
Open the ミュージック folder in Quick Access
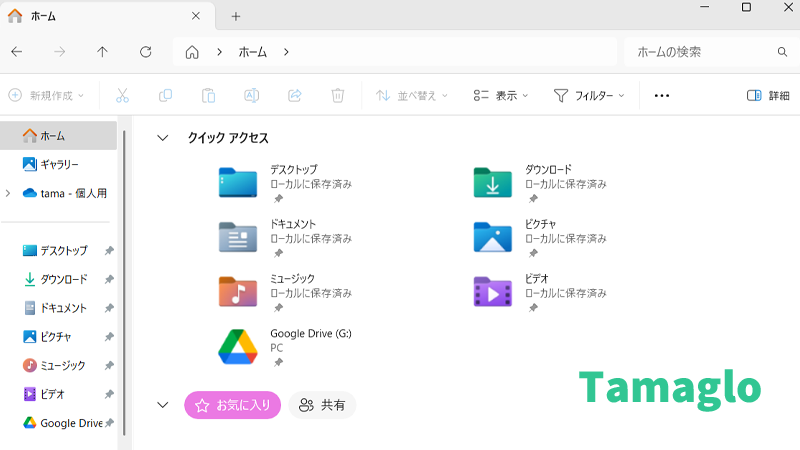pos(238,291)
